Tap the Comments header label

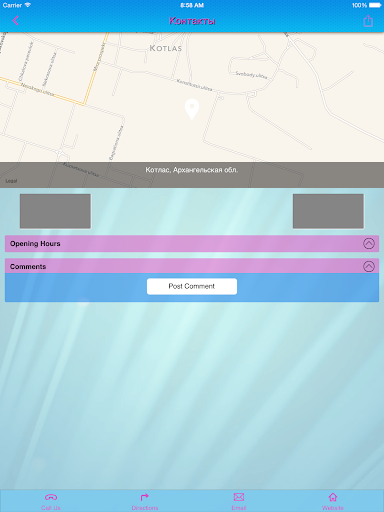(x=28, y=266)
